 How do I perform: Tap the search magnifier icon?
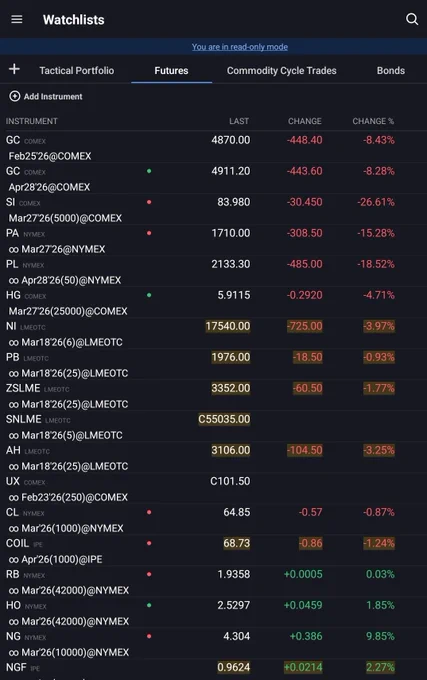click(412, 19)
